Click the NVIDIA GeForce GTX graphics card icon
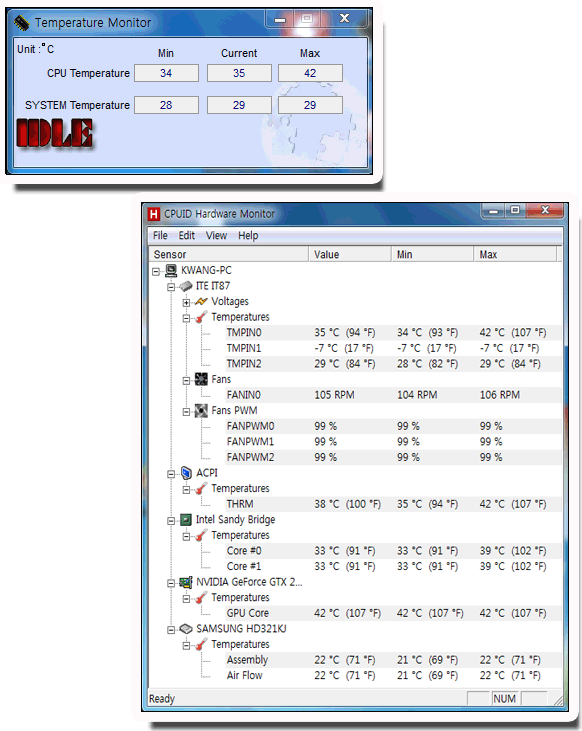This screenshot has height=731, width=582. [186, 582]
